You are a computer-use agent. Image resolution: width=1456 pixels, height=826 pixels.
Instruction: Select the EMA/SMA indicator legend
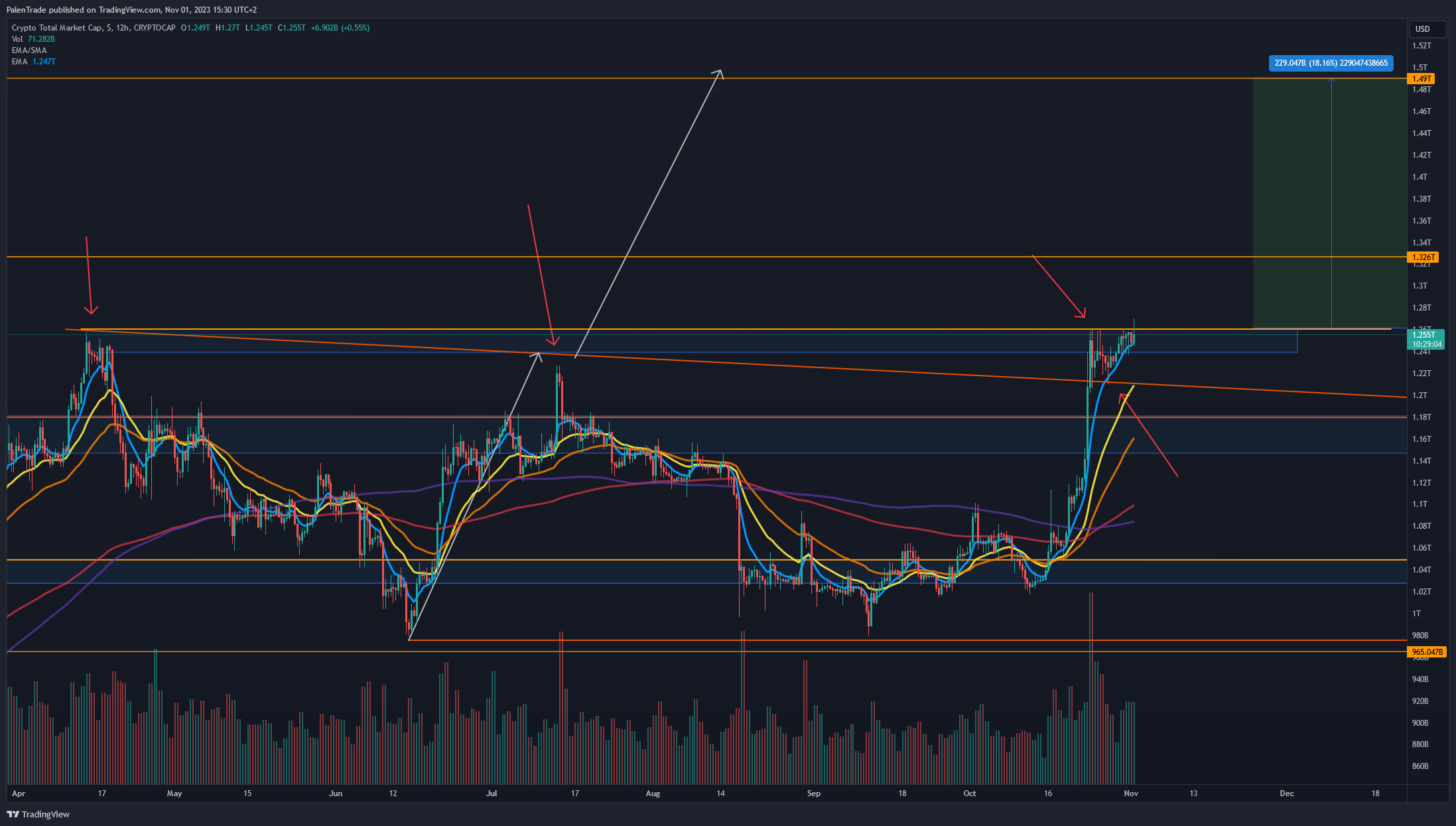(x=29, y=50)
